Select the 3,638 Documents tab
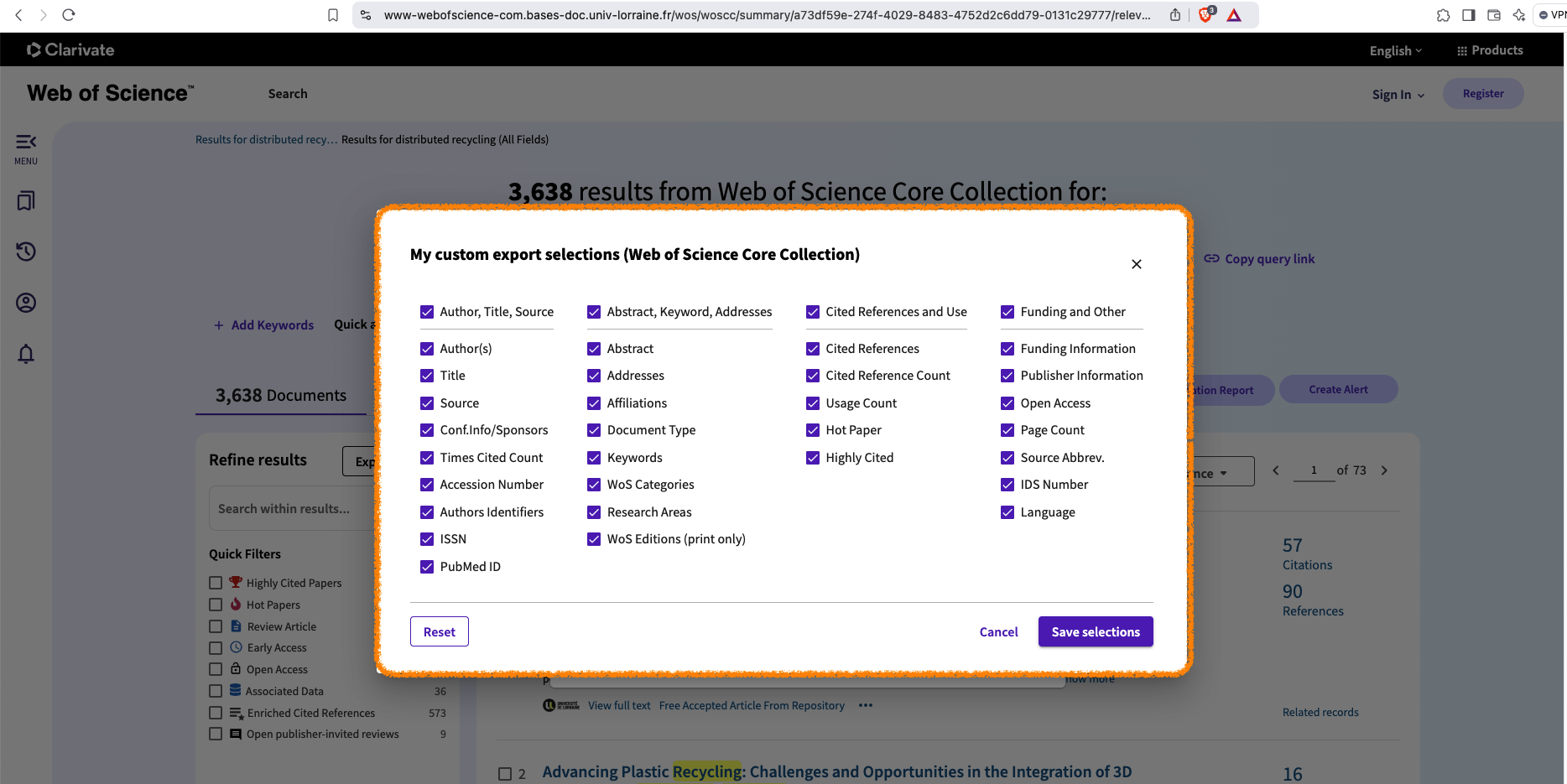Image resolution: width=1567 pixels, height=784 pixels. point(281,396)
